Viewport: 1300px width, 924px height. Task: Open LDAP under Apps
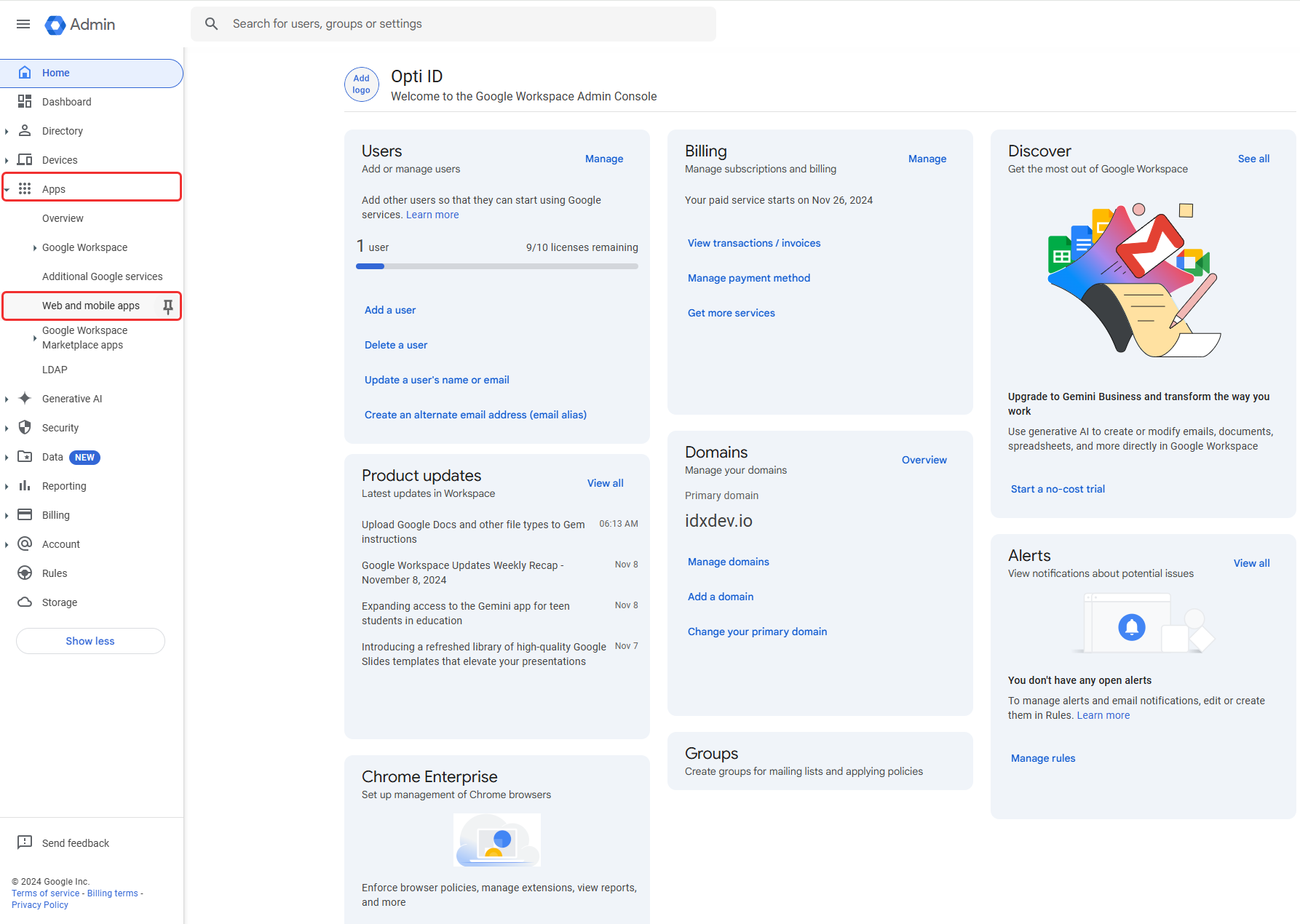pyautogui.click(x=55, y=370)
